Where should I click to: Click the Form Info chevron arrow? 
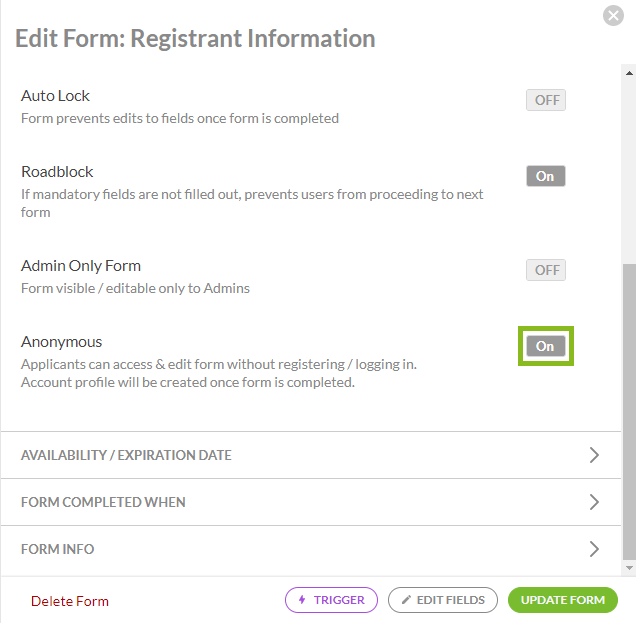tap(594, 549)
